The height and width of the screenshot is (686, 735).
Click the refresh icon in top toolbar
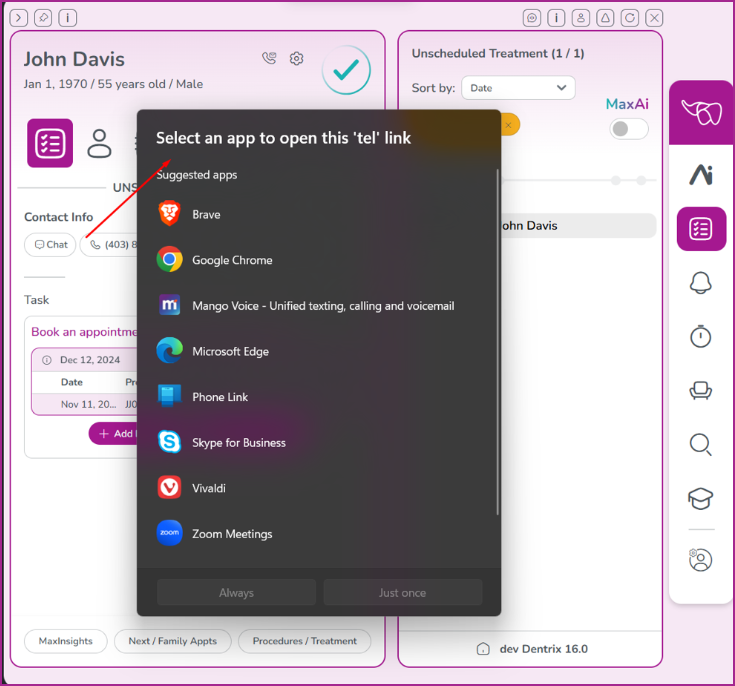(630, 18)
